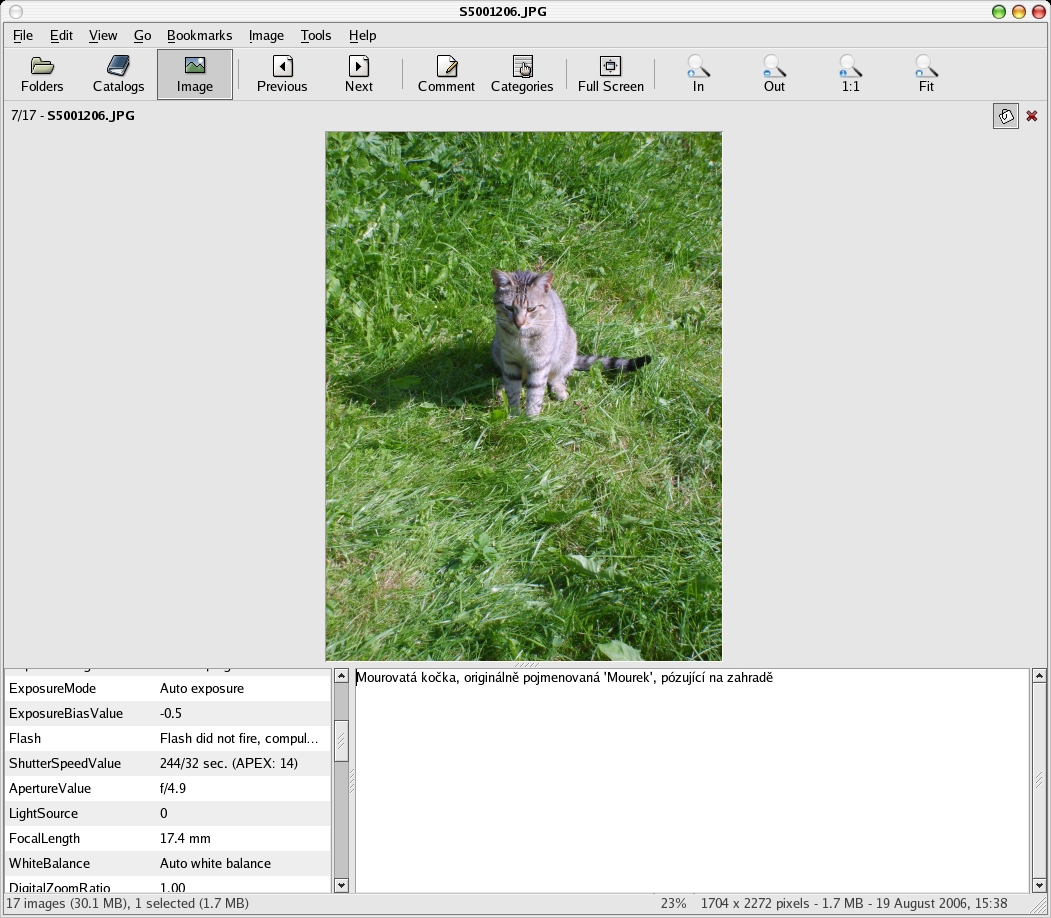
Task: Switch to Full Screen mode
Action: [611, 74]
